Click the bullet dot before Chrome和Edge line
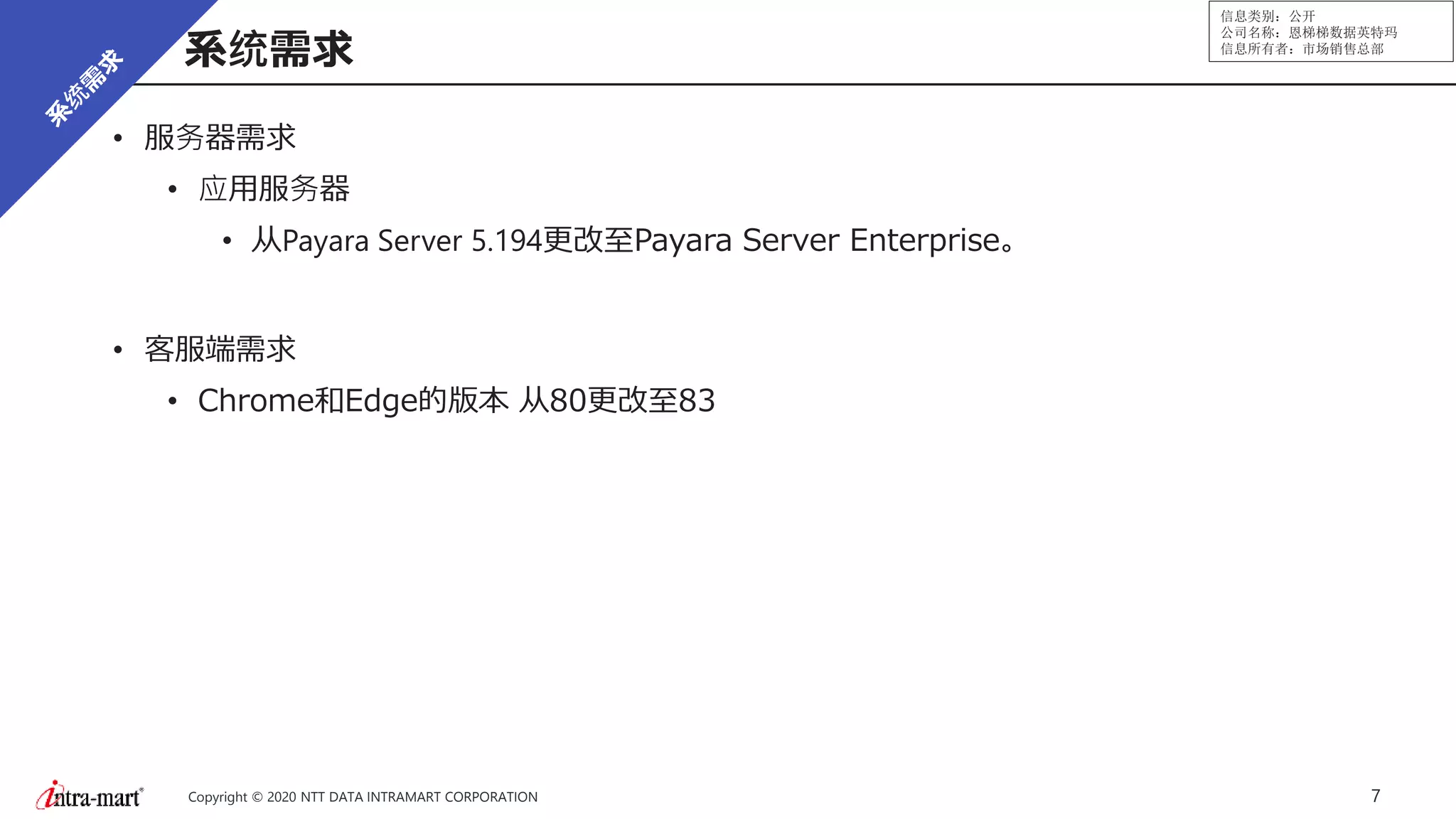The image size is (1456, 819). pos(172,402)
